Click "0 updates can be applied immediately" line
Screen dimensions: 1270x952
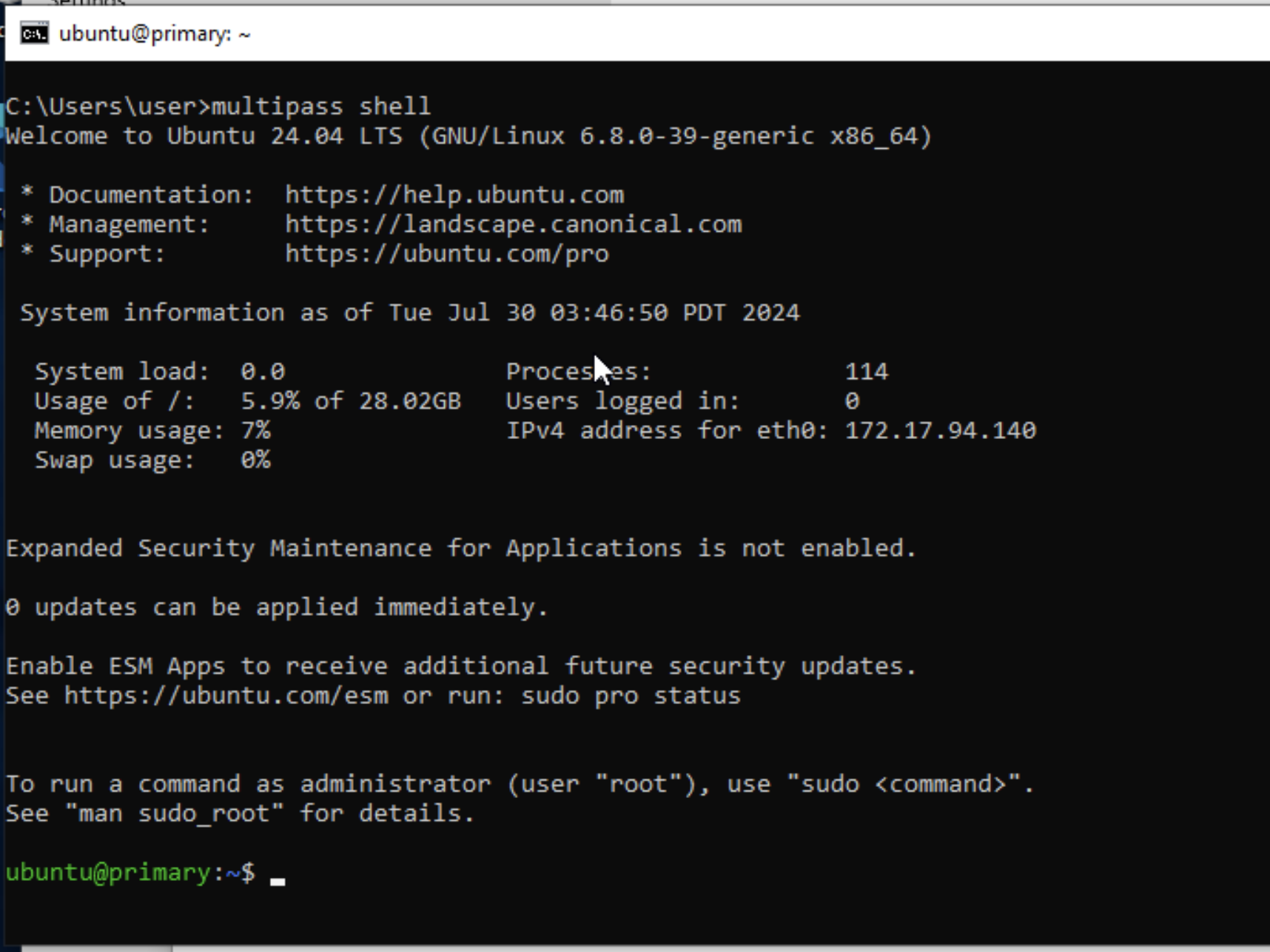point(276,608)
